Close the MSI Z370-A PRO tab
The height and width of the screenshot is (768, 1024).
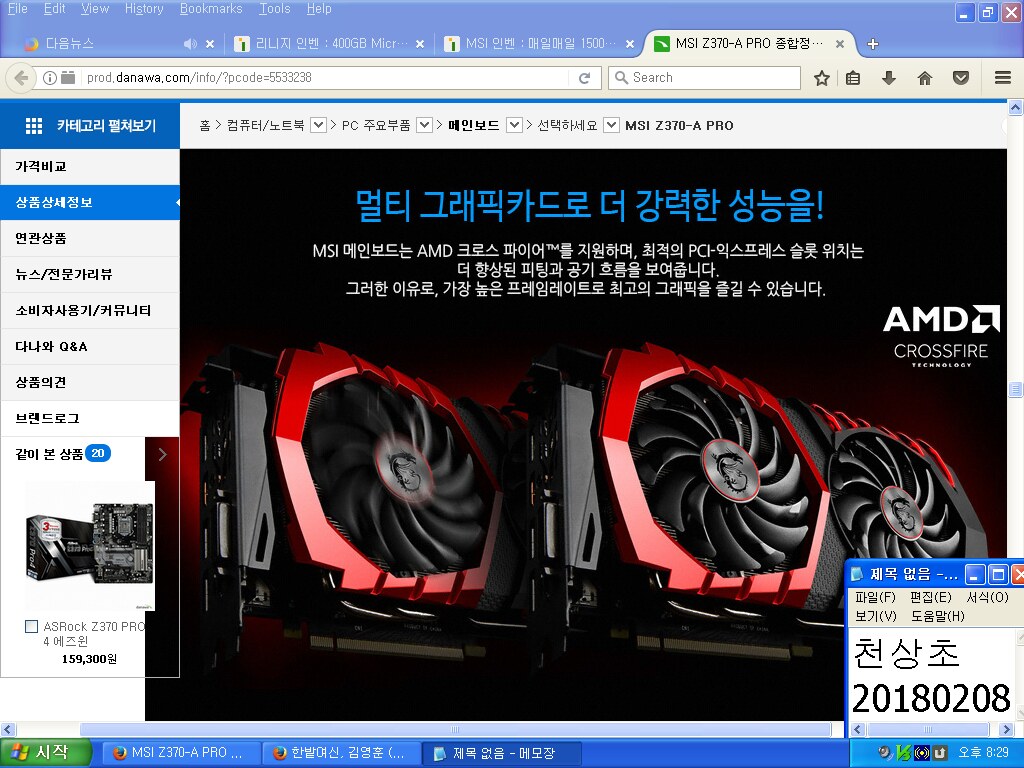[x=840, y=44]
